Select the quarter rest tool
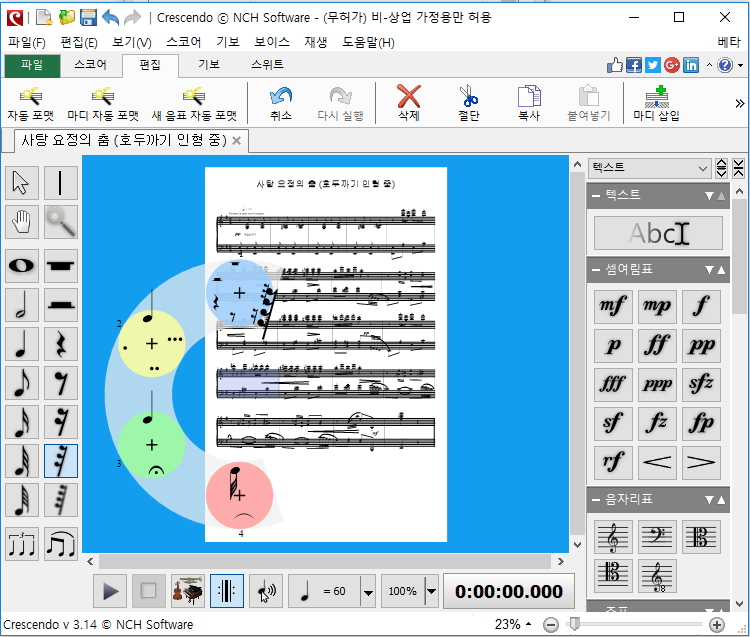 [x=61, y=344]
